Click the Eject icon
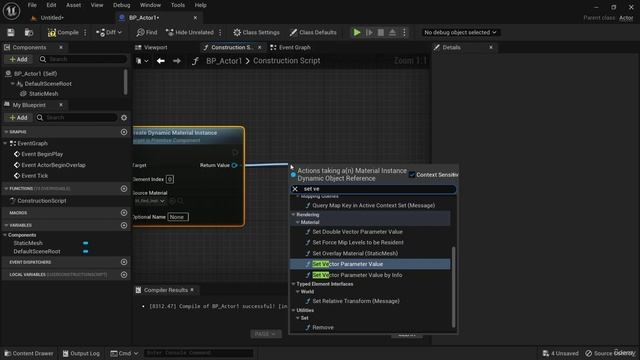Screen dimensions: 640x360 pos(392,32)
